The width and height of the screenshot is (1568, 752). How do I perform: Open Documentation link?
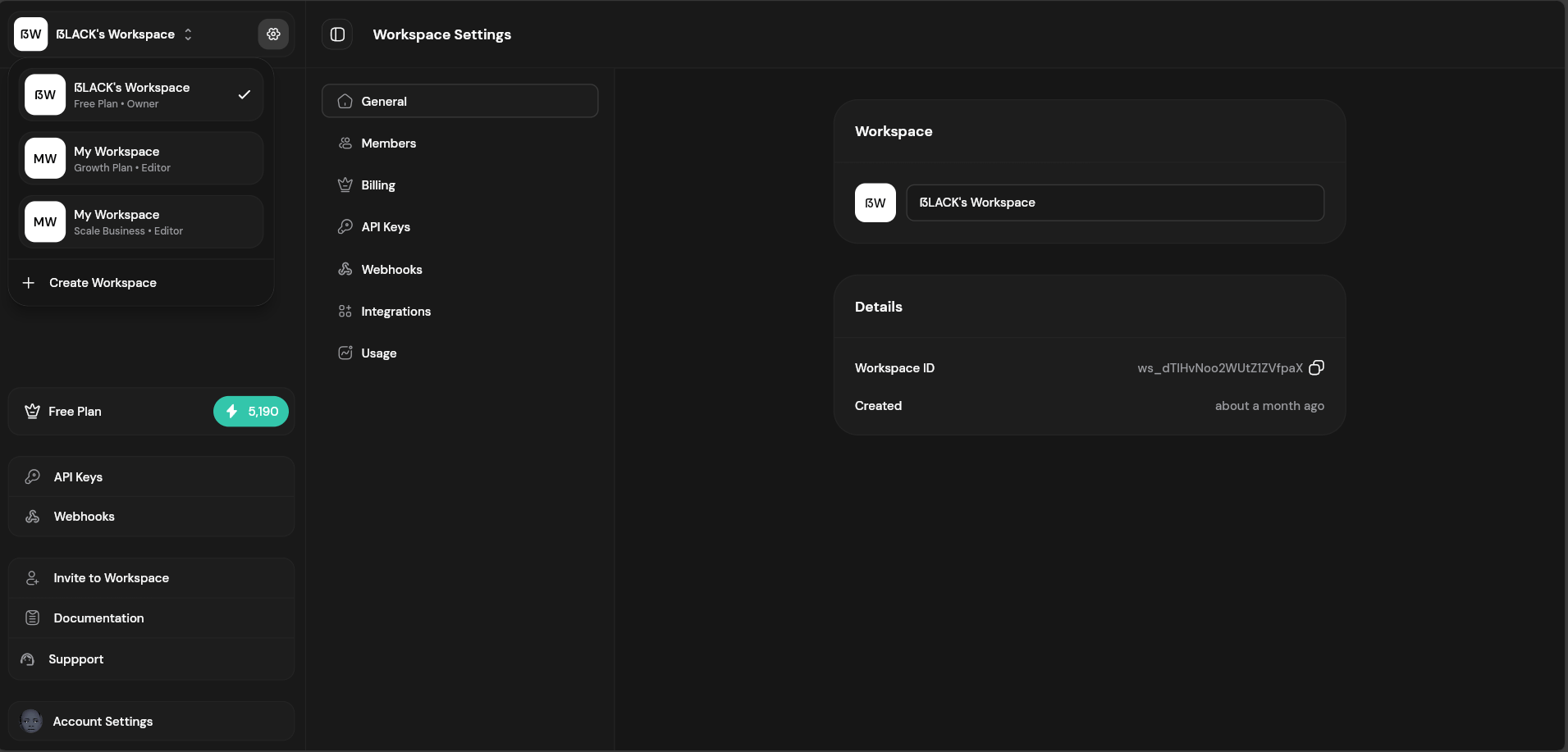click(152, 618)
